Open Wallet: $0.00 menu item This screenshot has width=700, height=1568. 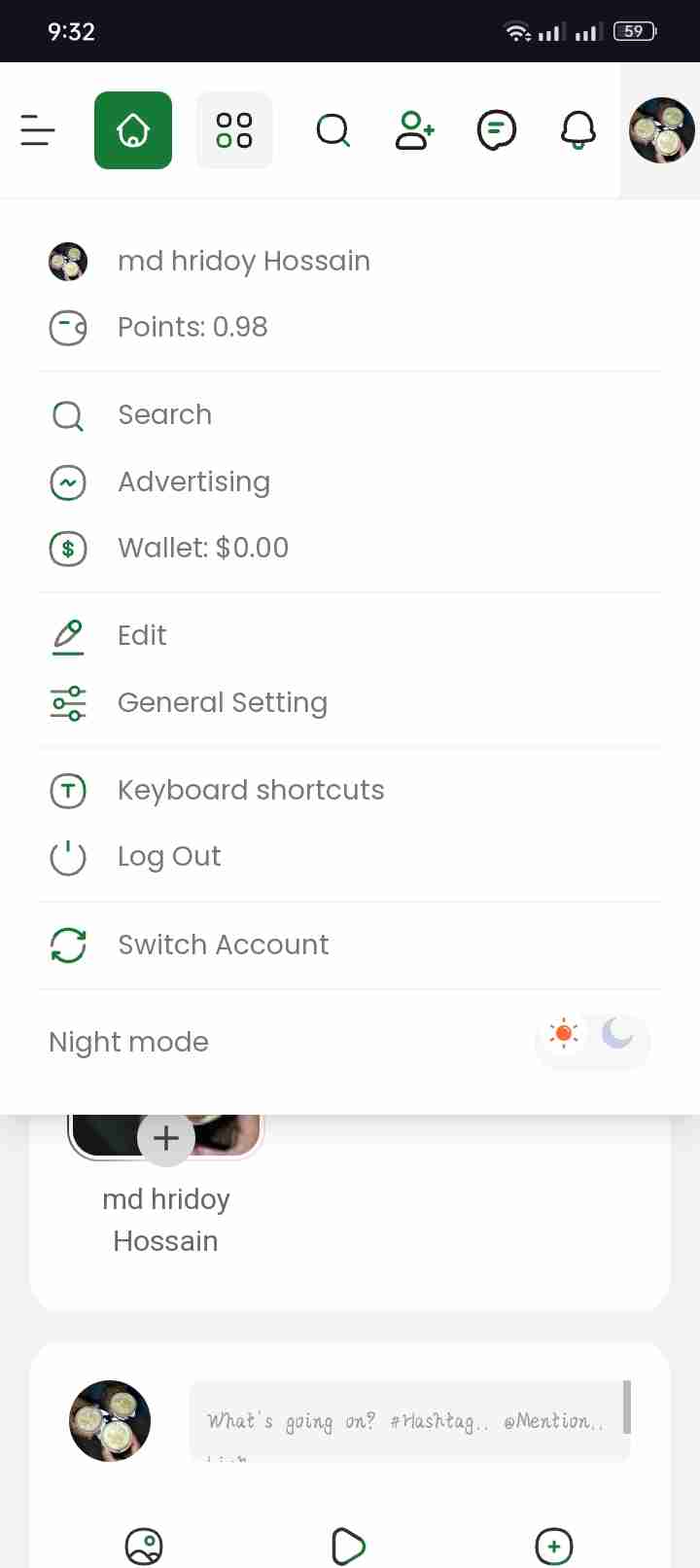pos(350,548)
